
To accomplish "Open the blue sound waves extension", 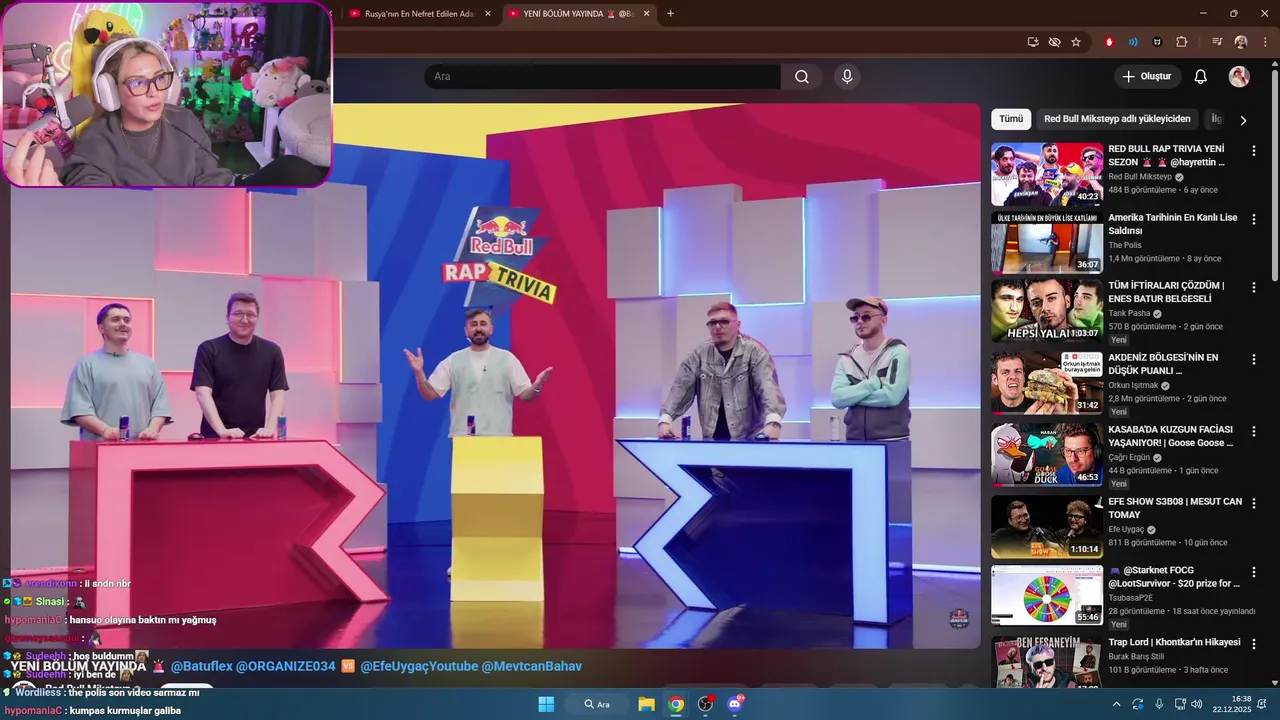I will click(1133, 42).
